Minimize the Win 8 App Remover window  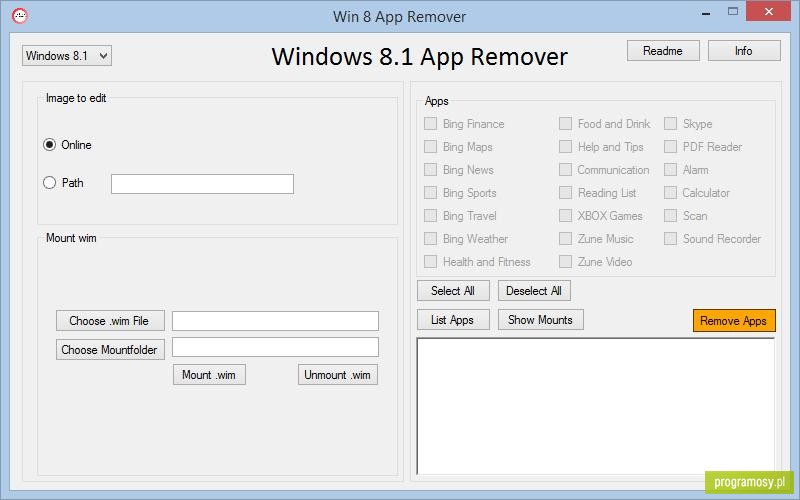tap(706, 12)
